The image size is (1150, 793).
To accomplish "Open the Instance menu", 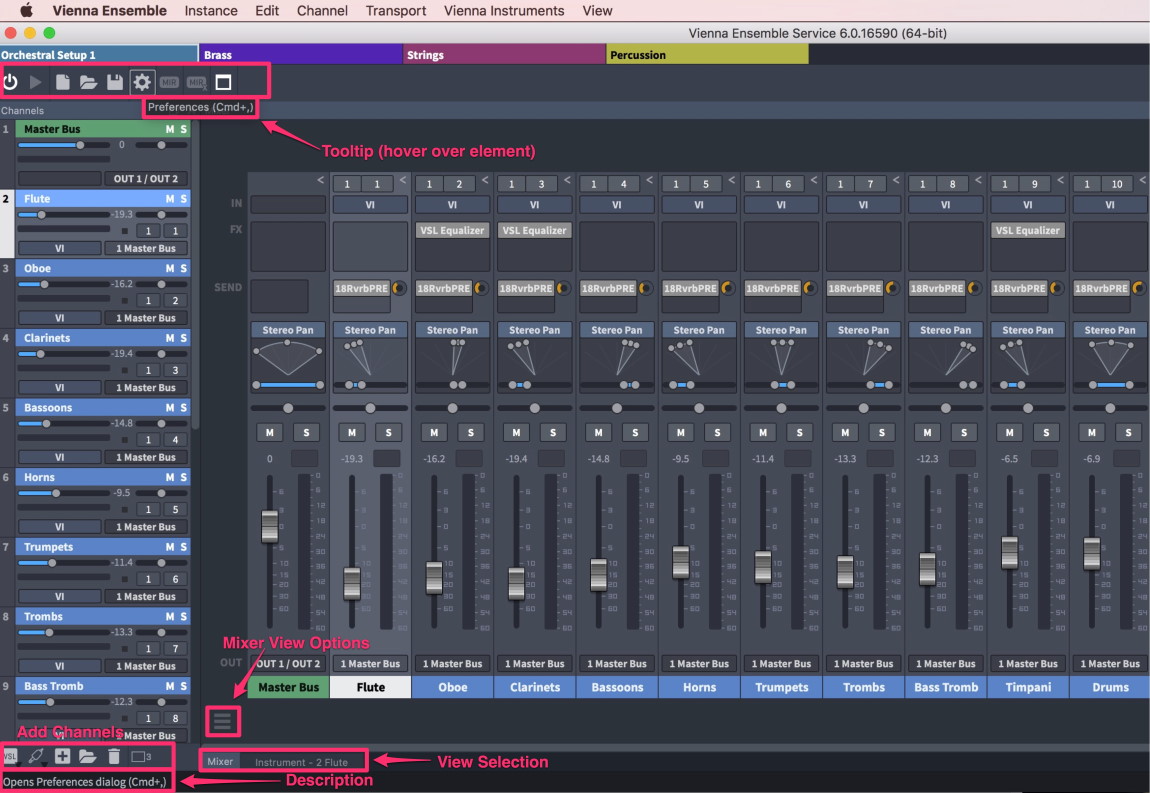I will tap(210, 10).
